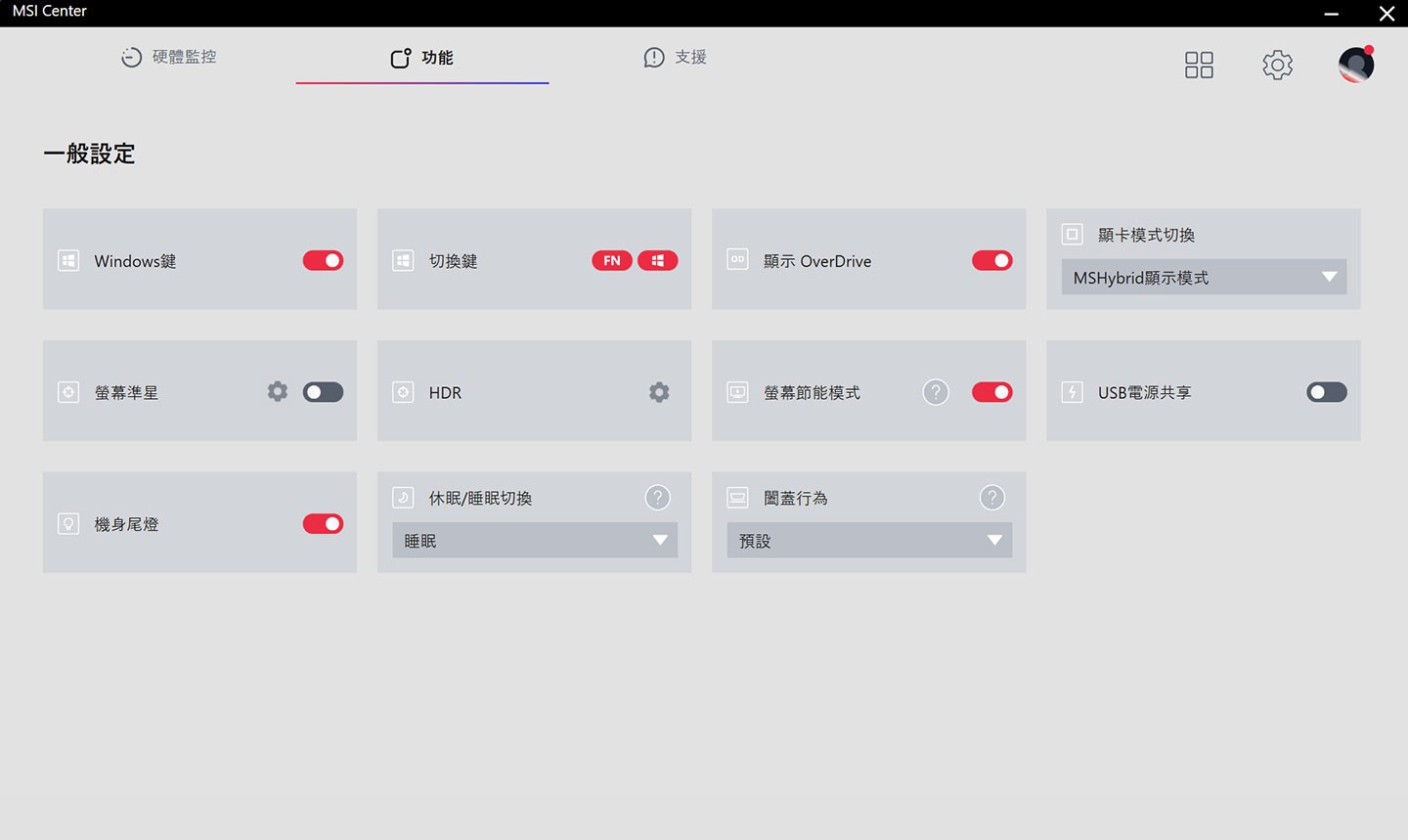
Task: Click the 顯卡模式切換 label
Action: [1146, 236]
